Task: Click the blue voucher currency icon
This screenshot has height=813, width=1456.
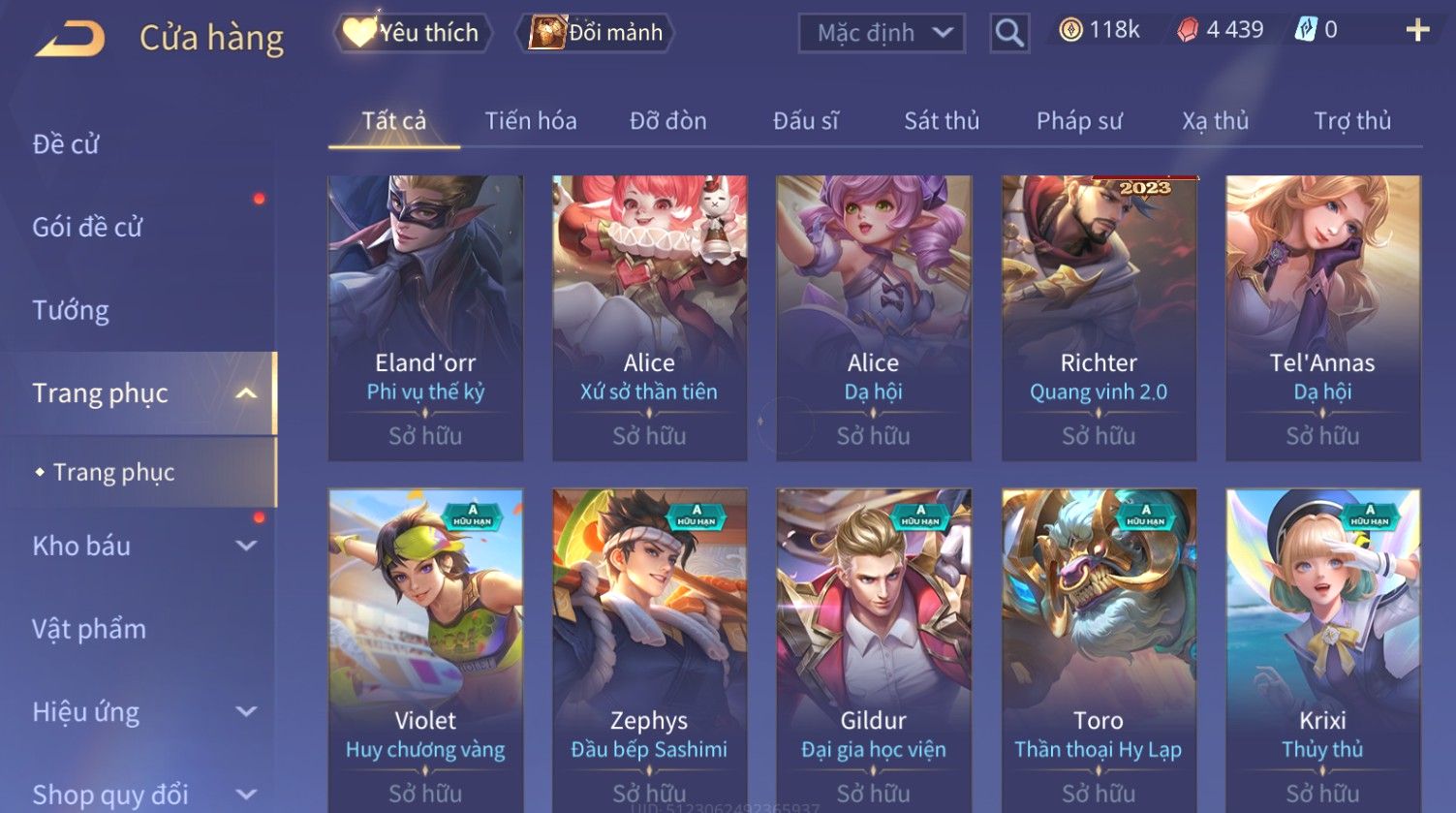Action: point(1306,30)
